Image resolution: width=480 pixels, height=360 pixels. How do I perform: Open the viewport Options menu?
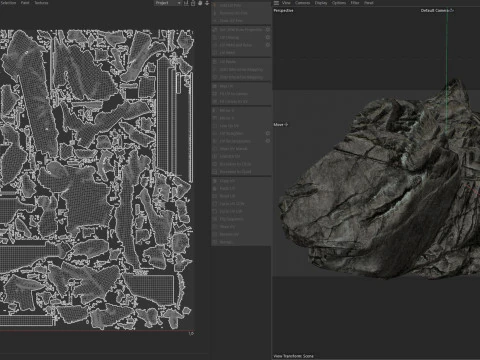[339, 3]
